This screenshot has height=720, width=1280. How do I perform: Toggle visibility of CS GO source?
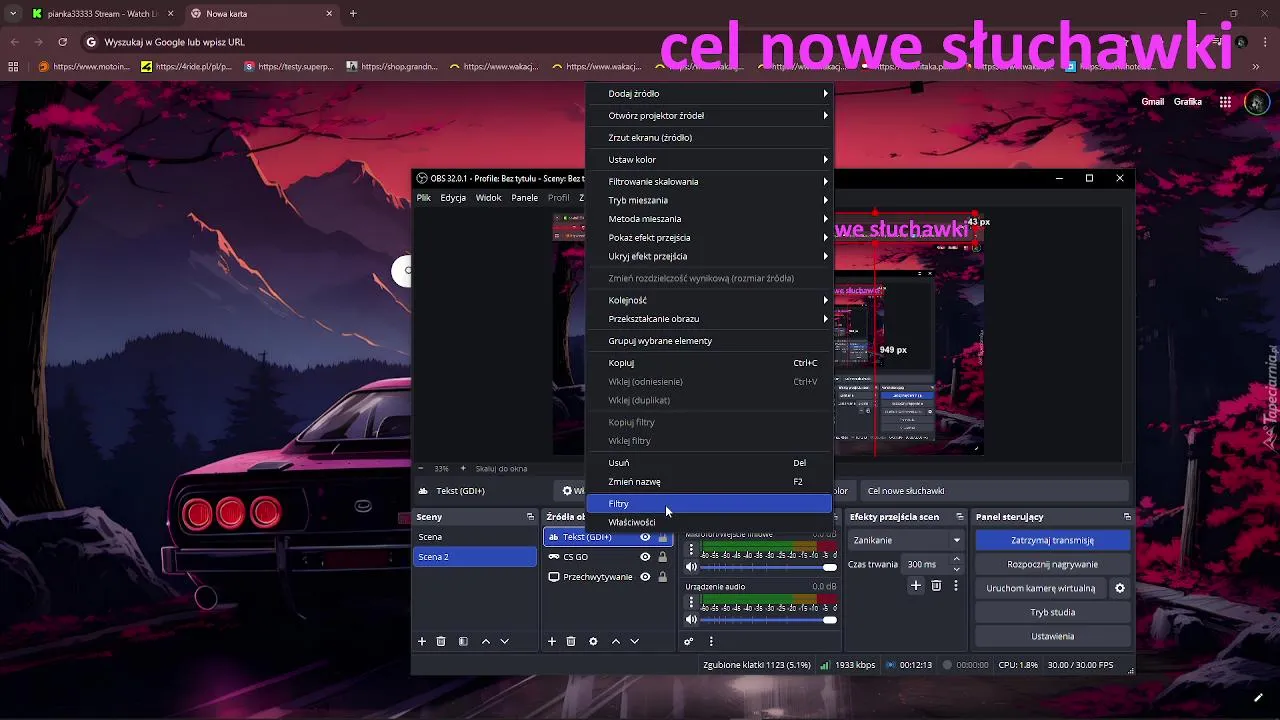(x=645, y=557)
